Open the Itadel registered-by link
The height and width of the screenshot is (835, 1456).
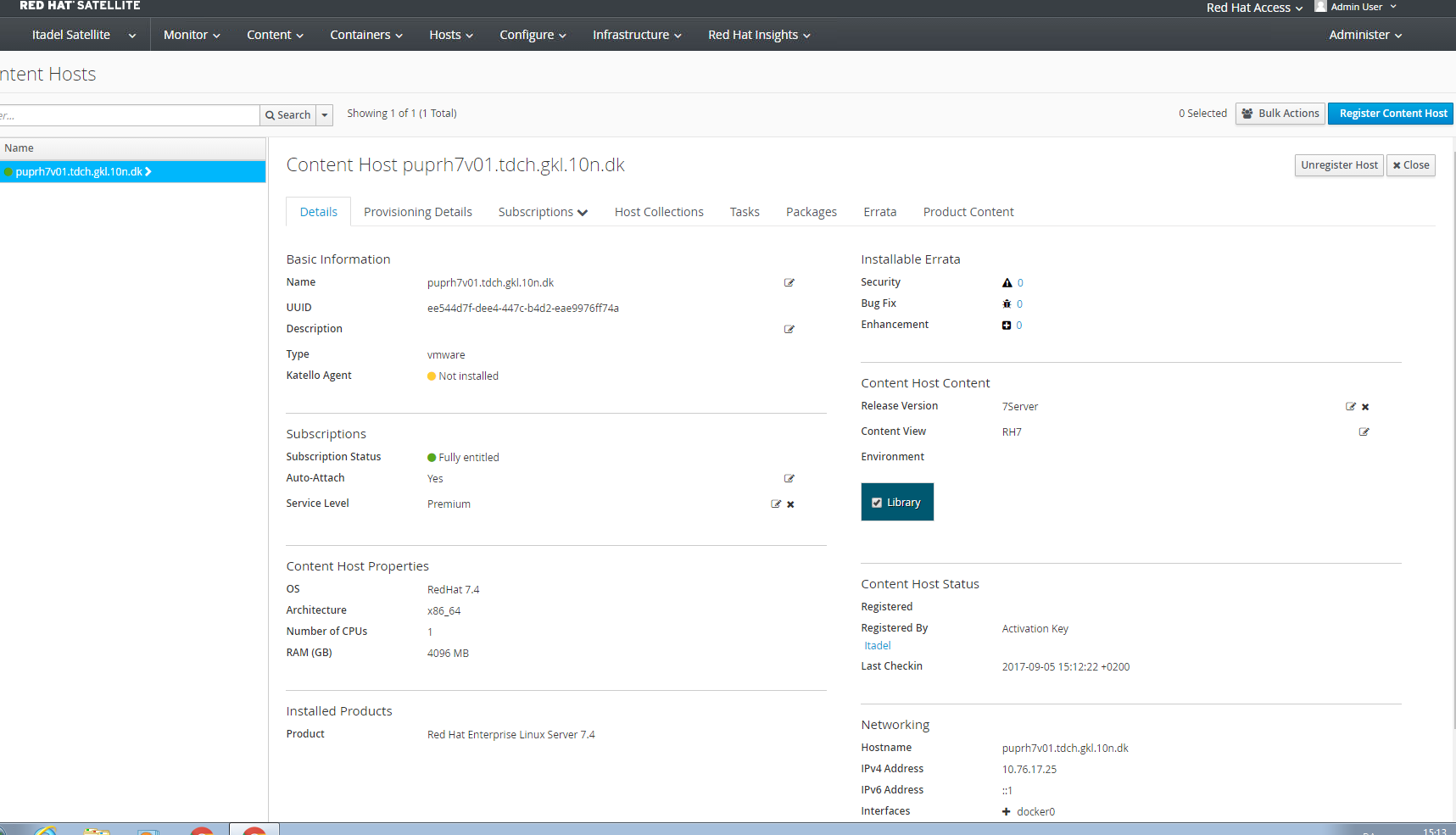coord(878,646)
